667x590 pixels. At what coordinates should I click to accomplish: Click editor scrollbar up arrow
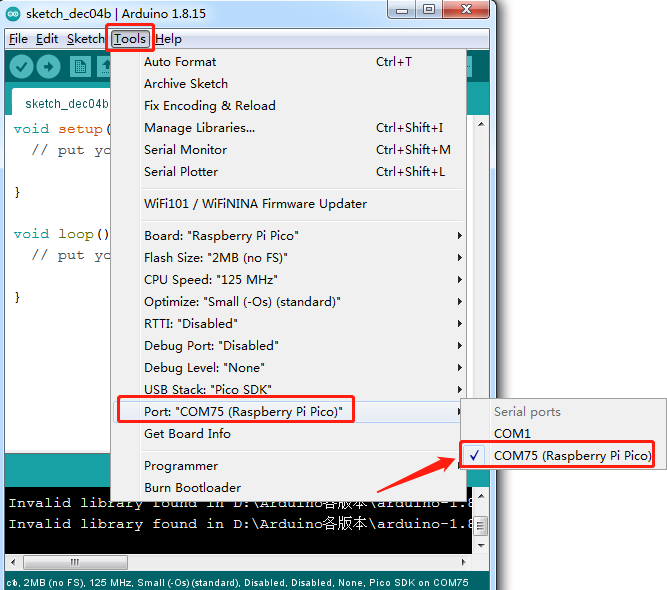coord(481,125)
